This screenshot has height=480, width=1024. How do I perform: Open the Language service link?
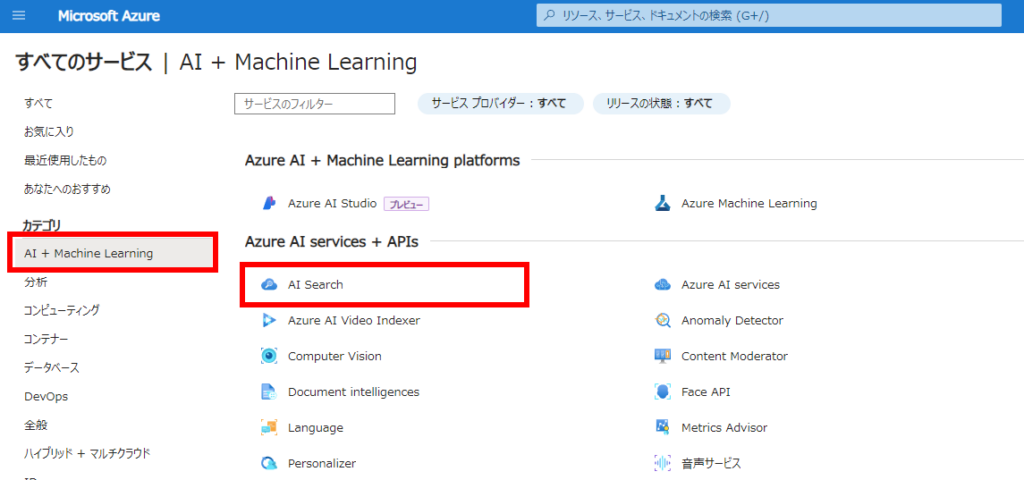tap(315, 428)
